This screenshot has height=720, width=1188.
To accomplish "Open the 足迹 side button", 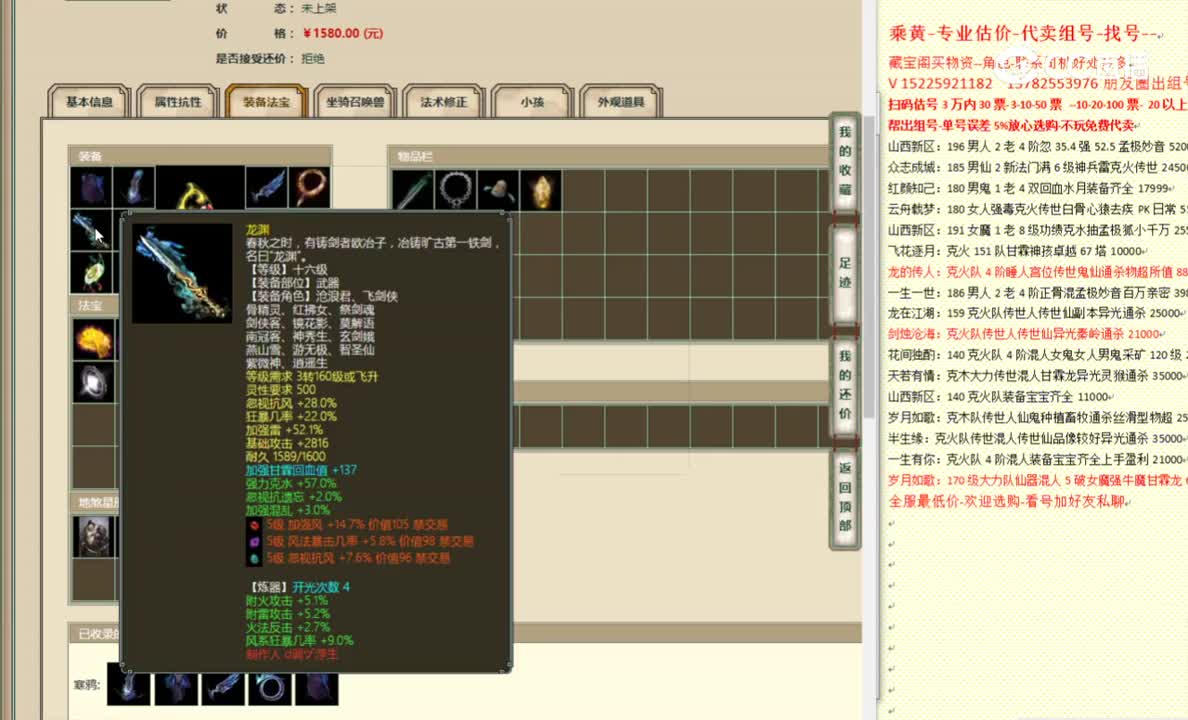I will (x=845, y=274).
